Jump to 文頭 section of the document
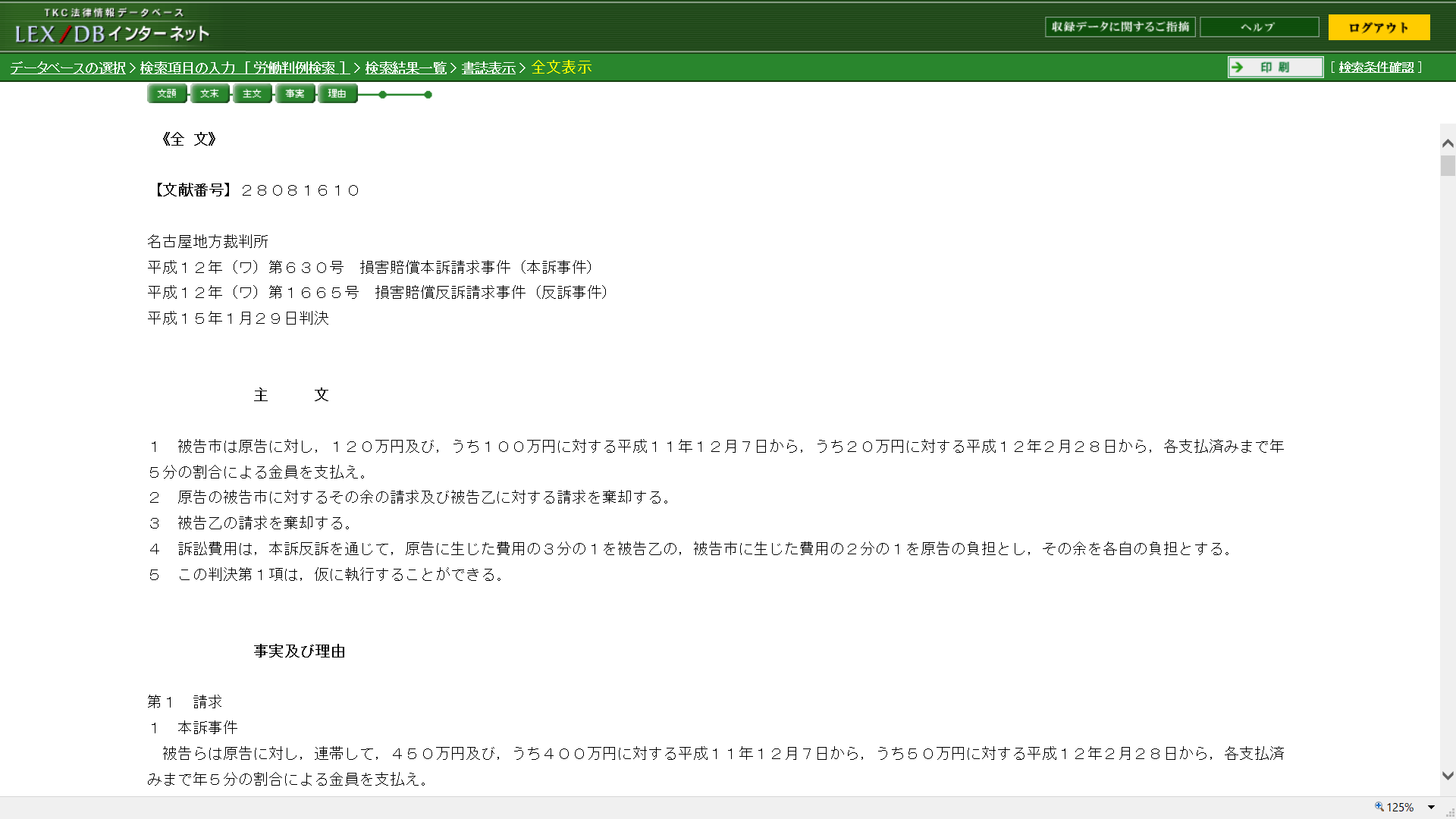The height and width of the screenshot is (819, 1456). pyautogui.click(x=167, y=94)
